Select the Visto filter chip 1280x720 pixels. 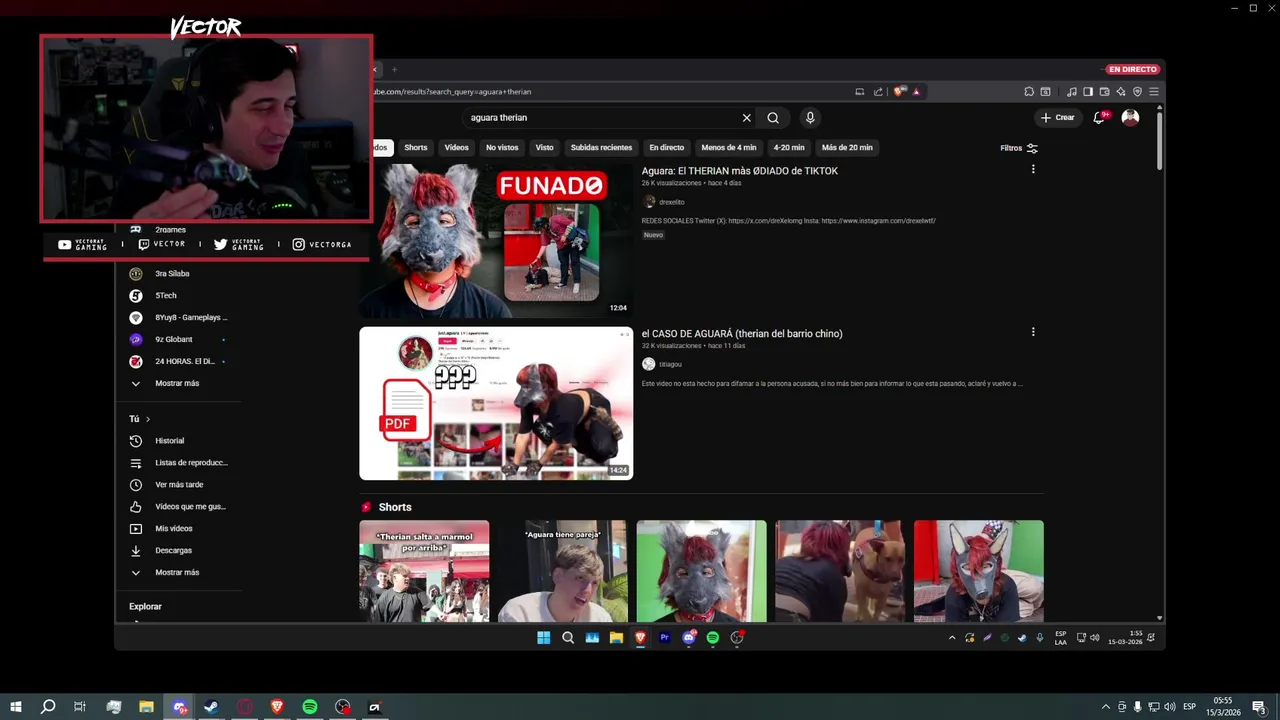(544, 148)
